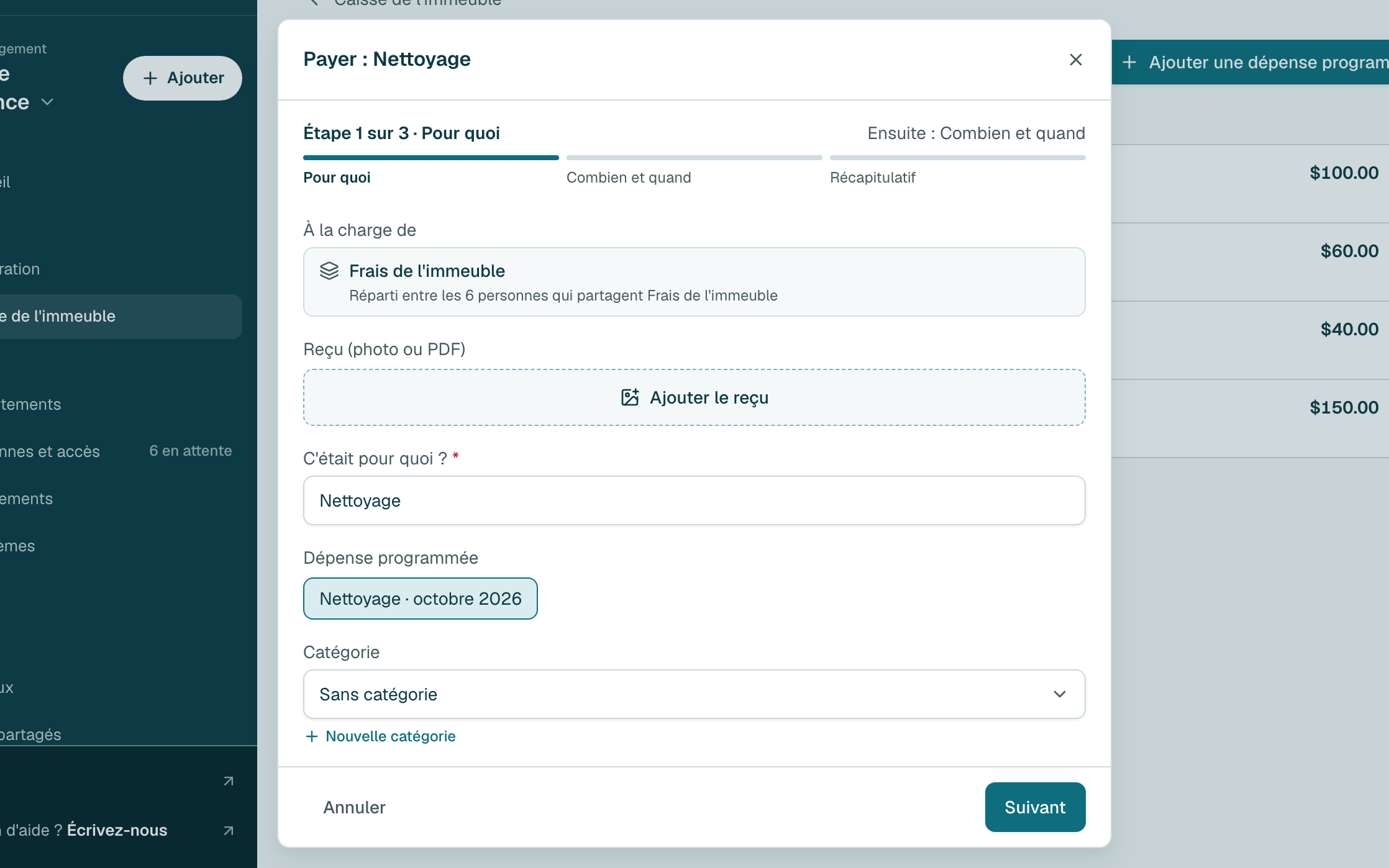
Task: Close the Payer : Nettoyage dialog
Action: click(x=1076, y=60)
